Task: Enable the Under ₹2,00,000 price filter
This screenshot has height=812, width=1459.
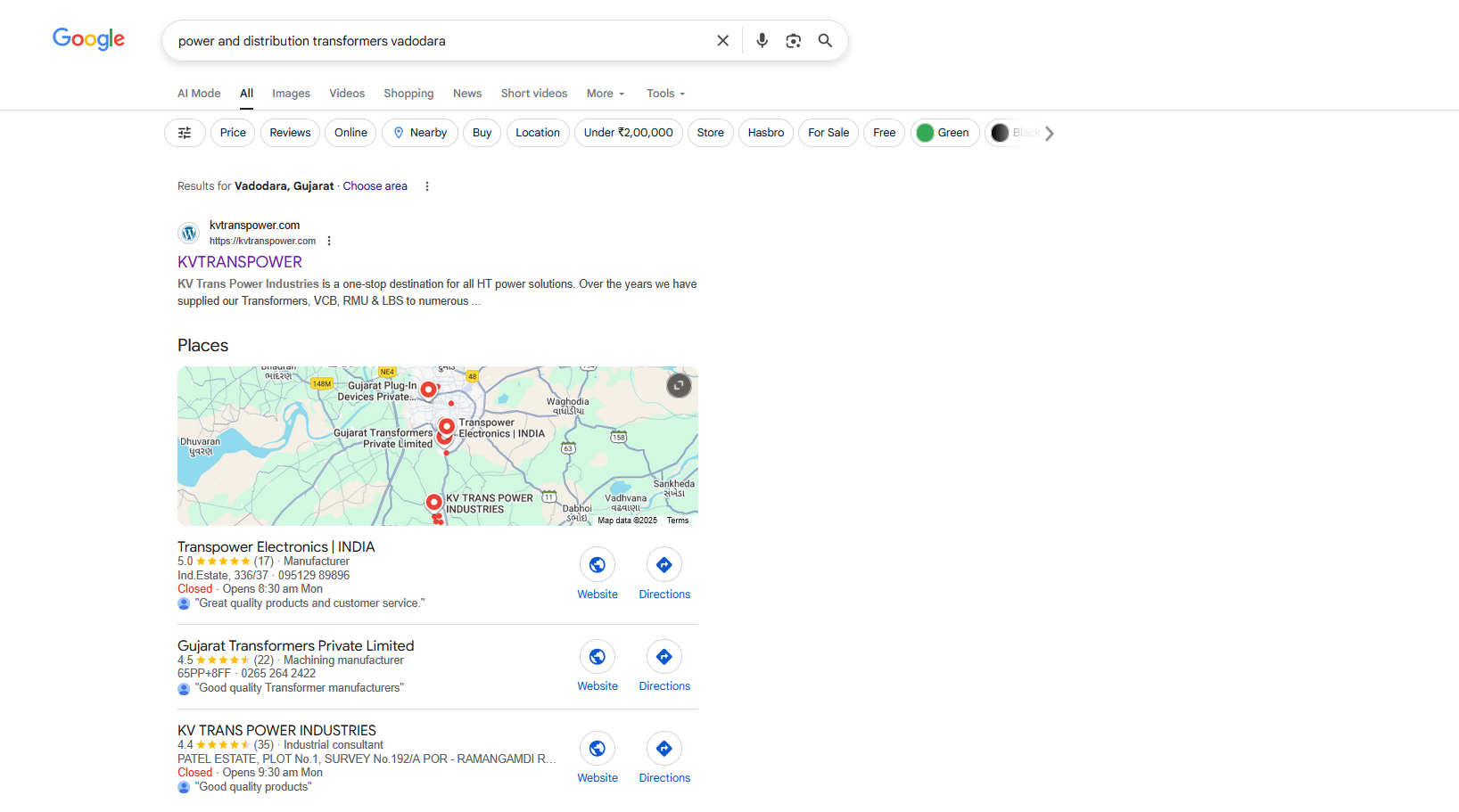Action: (x=628, y=133)
